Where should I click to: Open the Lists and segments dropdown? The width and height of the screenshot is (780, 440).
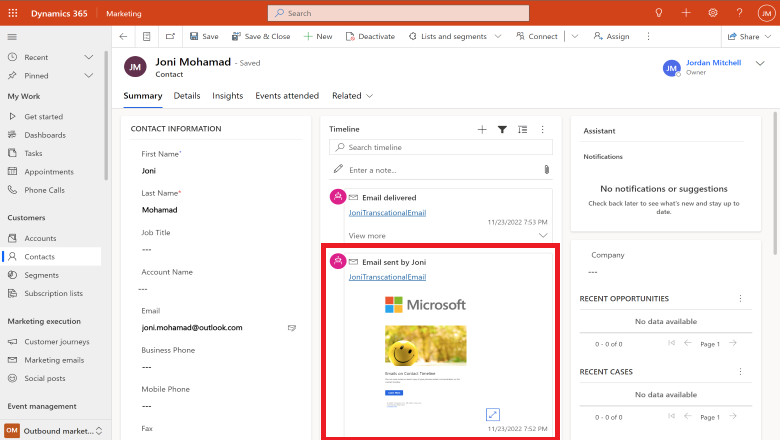point(455,36)
